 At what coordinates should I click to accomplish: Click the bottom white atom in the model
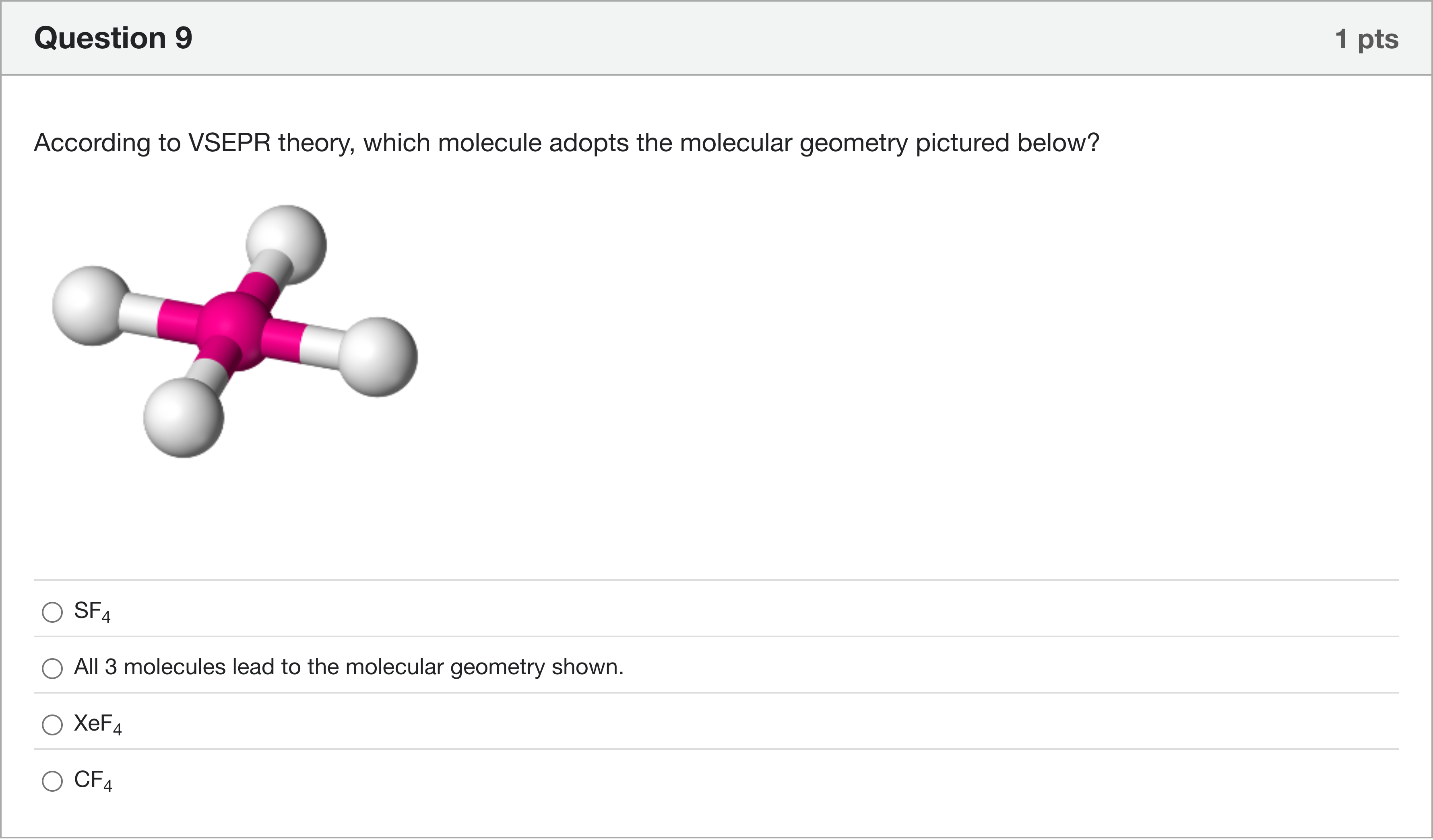pos(183,418)
